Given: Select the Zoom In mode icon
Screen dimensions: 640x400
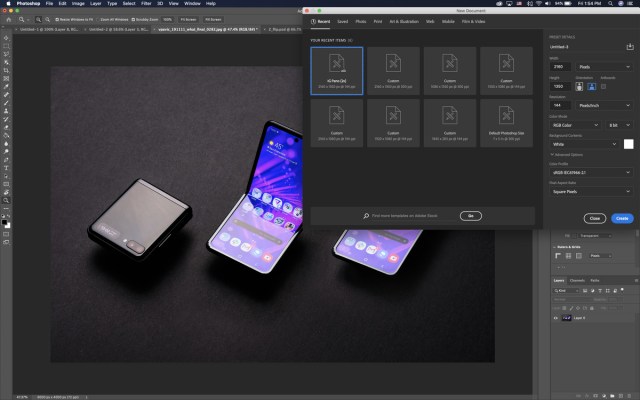Looking at the screenshot, I should pos(38,20).
